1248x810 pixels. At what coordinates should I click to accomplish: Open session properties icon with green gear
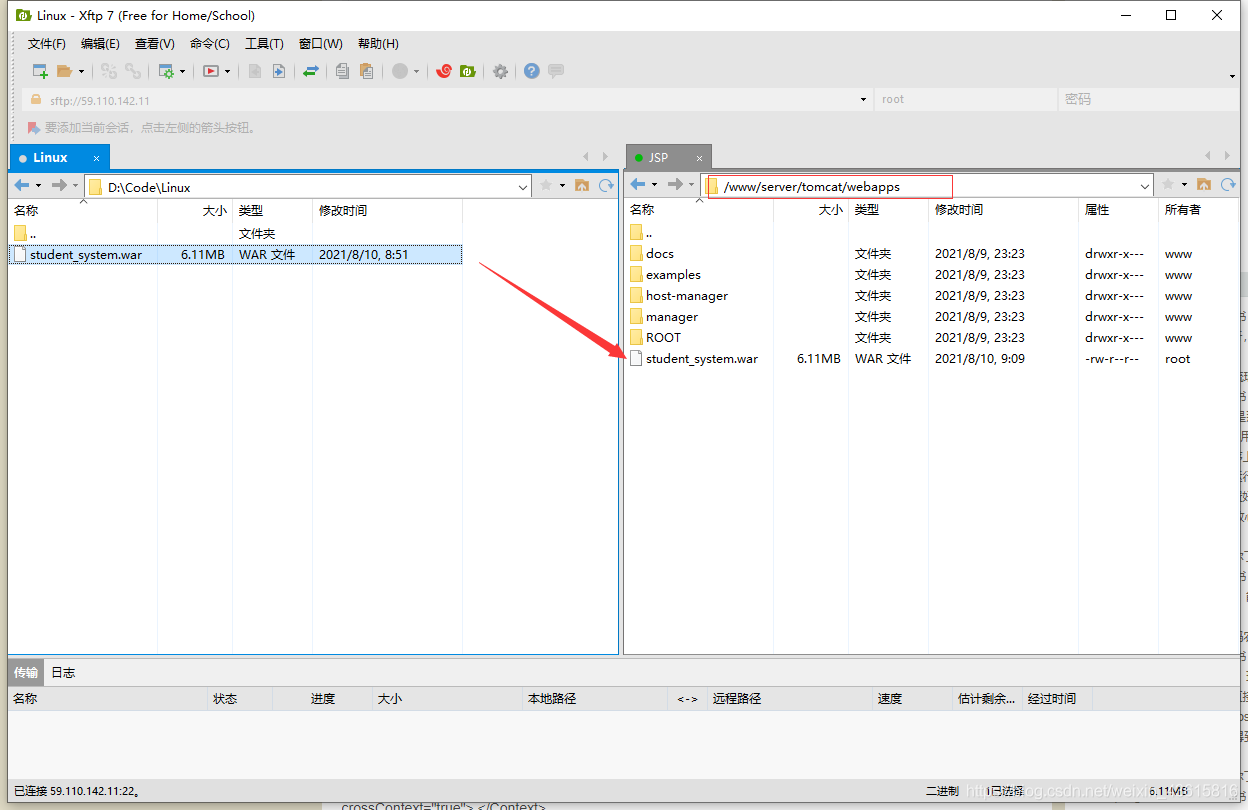click(166, 71)
